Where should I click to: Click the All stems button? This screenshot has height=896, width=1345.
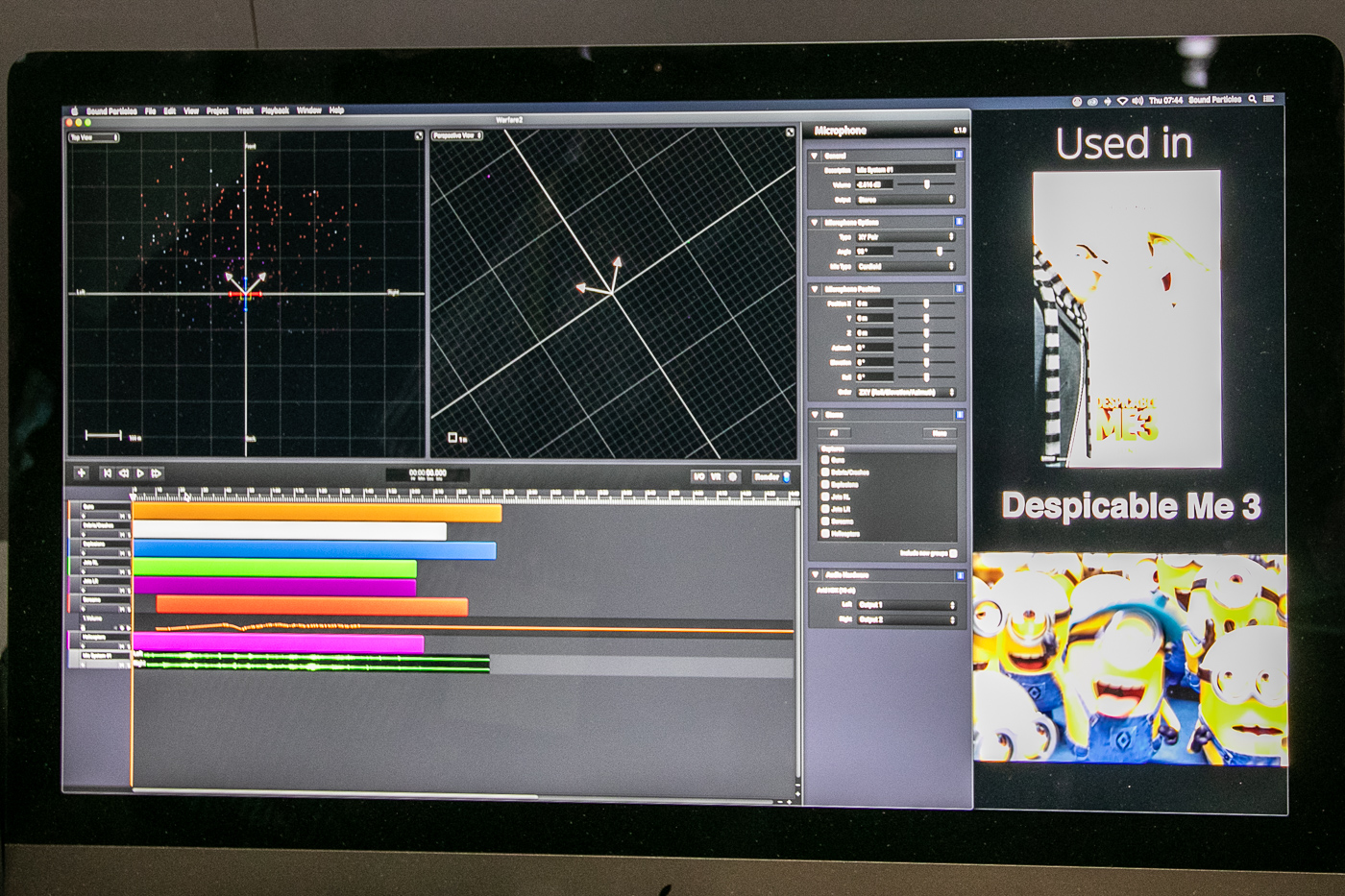833,433
